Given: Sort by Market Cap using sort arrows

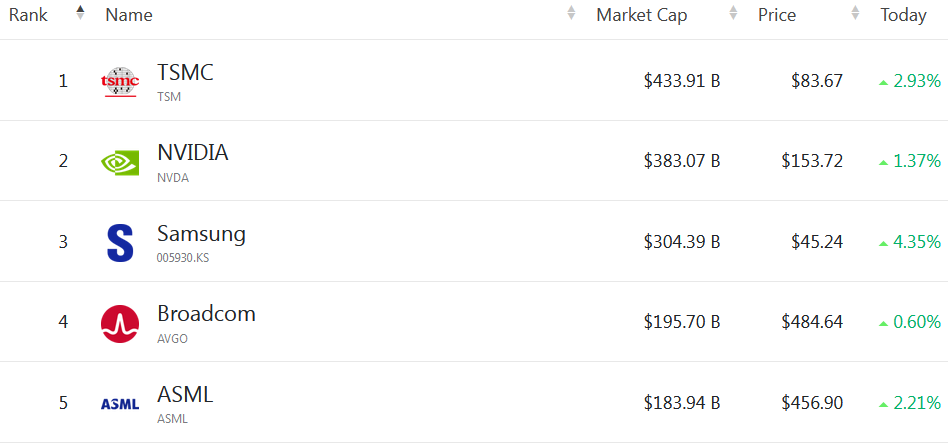Looking at the screenshot, I should coord(733,14).
